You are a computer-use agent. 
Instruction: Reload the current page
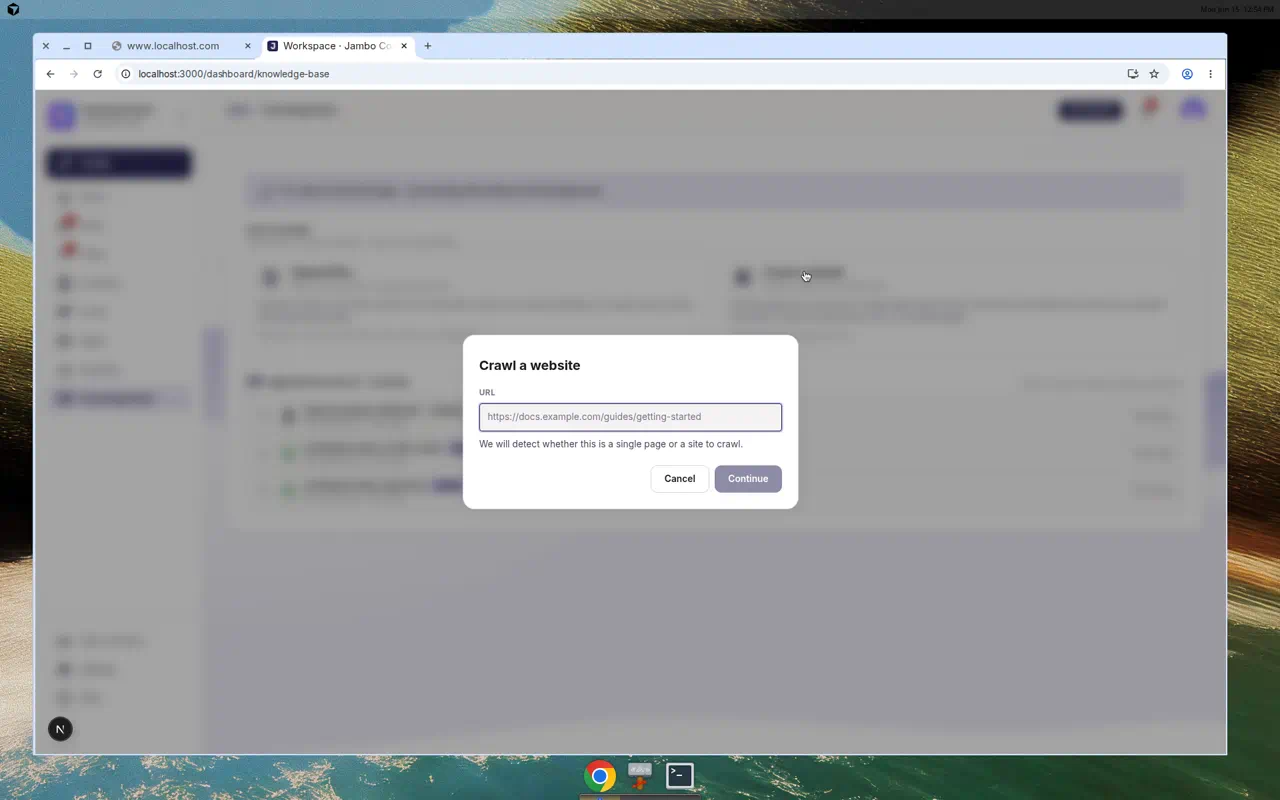click(97, 74)
